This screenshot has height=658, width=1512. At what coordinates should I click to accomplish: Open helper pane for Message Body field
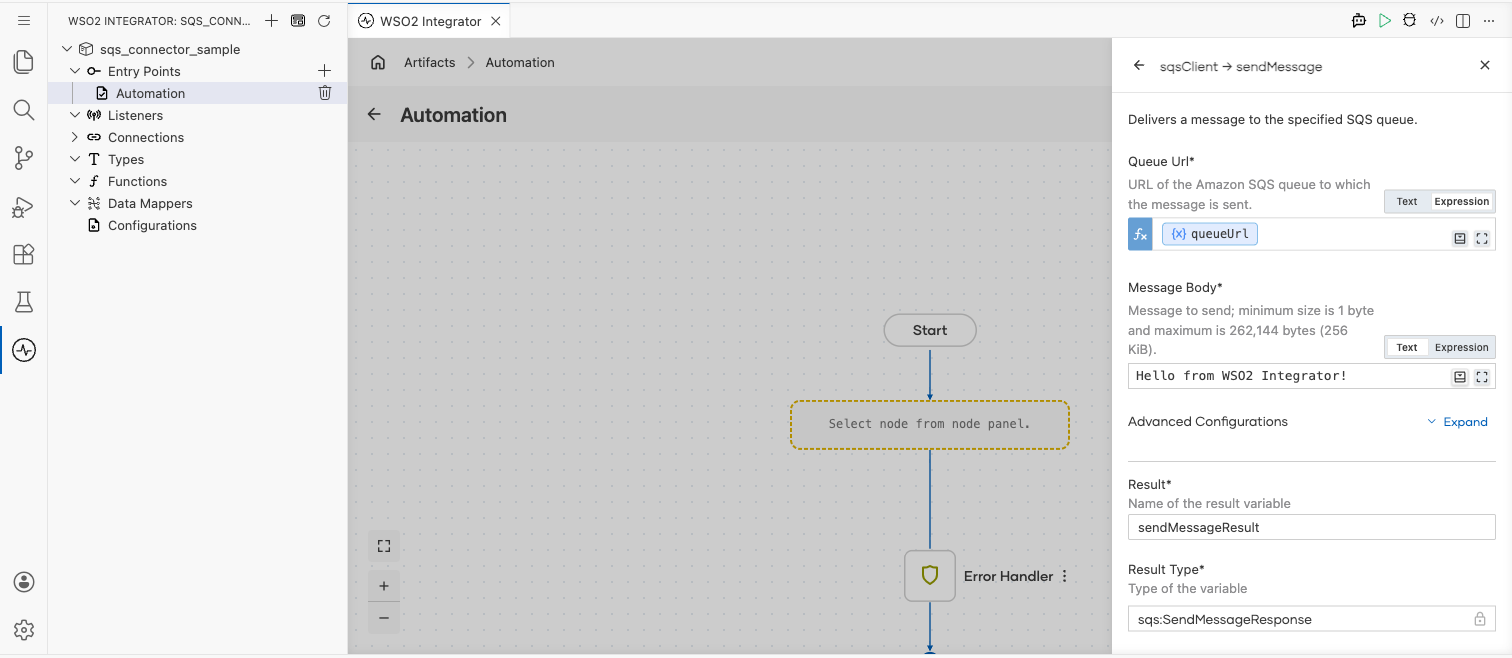pyautogui.click(x=1460, y=377)
